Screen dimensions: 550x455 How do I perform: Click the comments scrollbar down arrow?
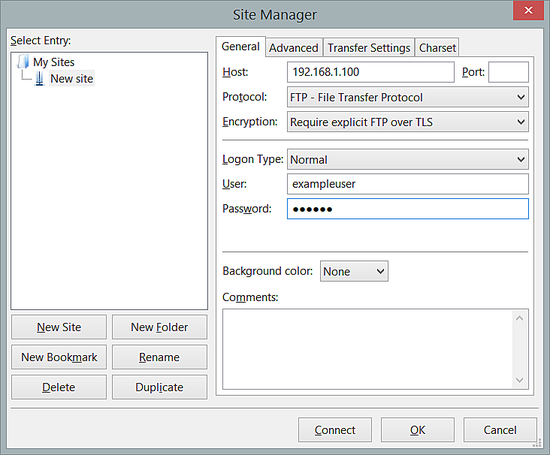[520, 380]
